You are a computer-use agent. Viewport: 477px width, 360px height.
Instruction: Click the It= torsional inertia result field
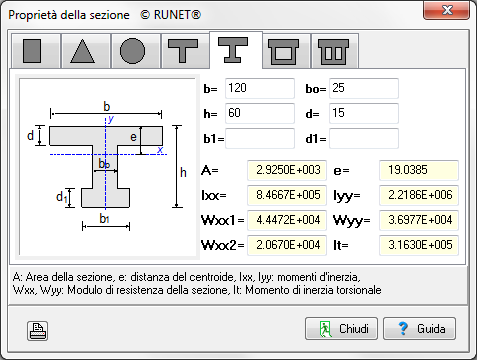point(419,245)
